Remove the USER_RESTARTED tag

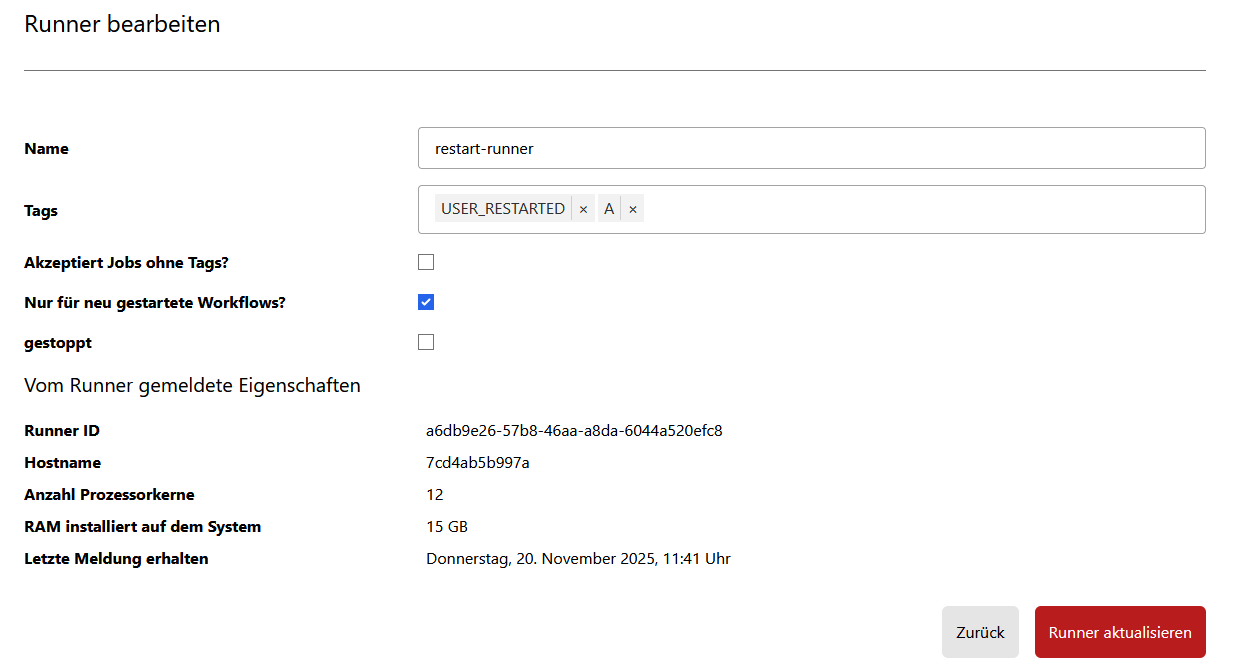[x=583, y=209]
